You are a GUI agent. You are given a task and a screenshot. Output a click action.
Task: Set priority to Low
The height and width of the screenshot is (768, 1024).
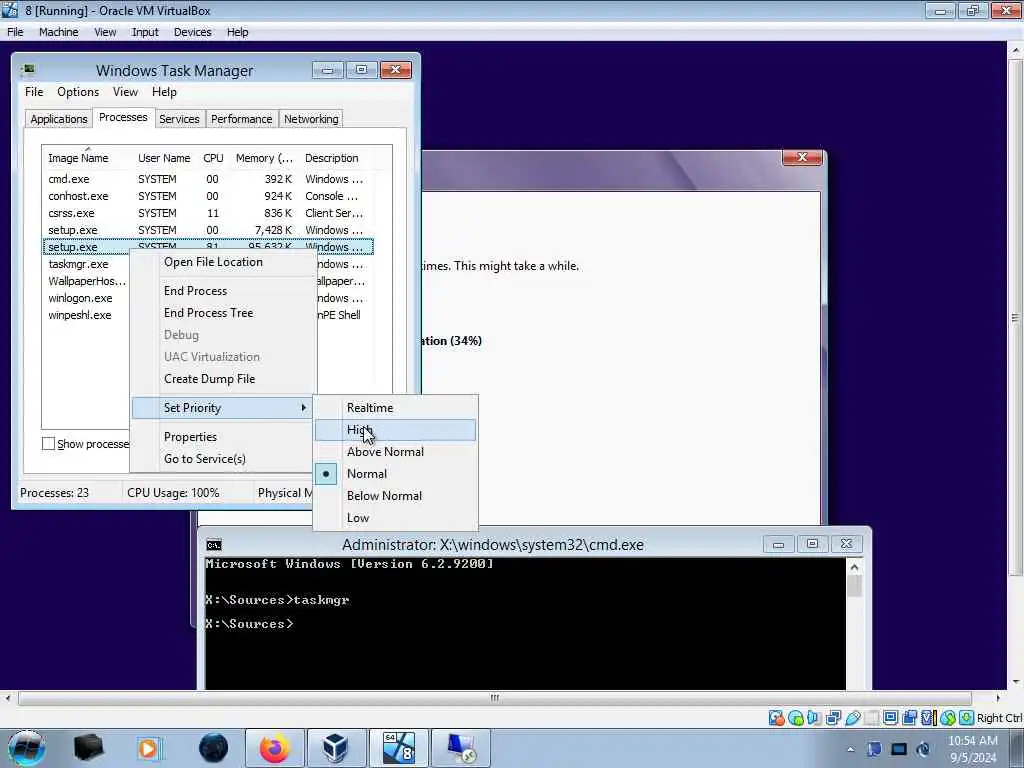point(395,518)
